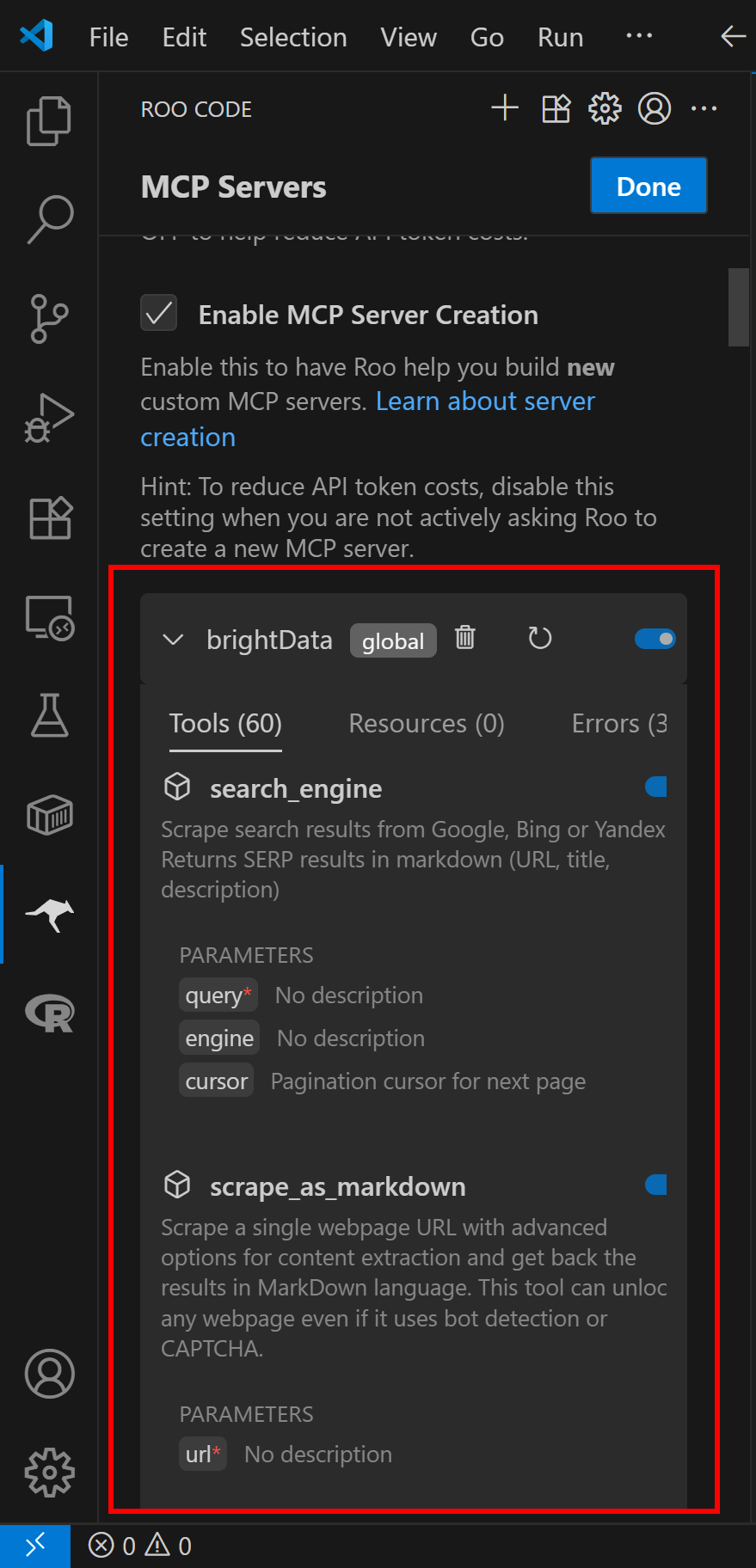Open the Selection menu

[x=293, y=37]
